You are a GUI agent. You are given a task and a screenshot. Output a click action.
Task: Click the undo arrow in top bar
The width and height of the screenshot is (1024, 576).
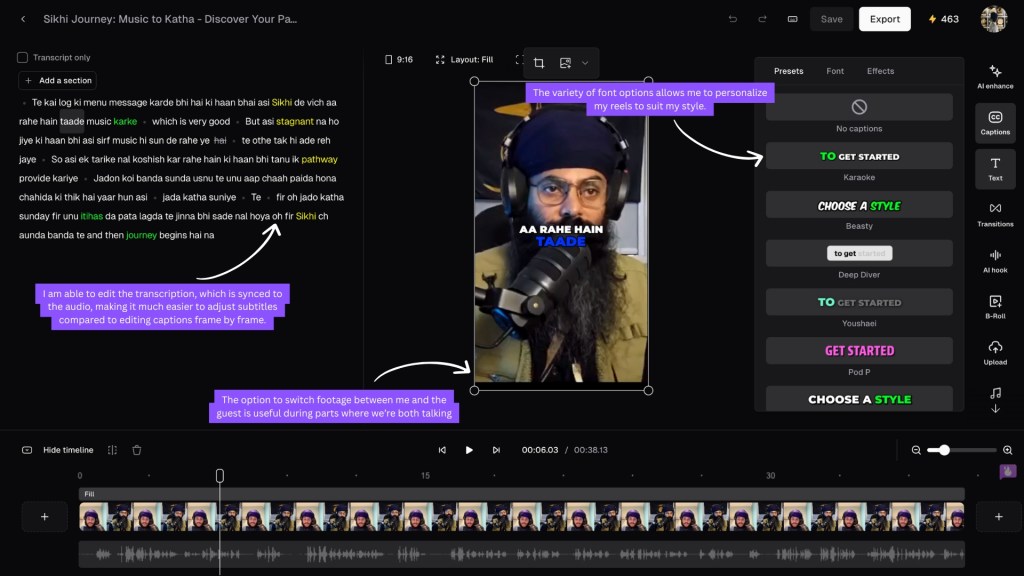click(x=733, y=19)
